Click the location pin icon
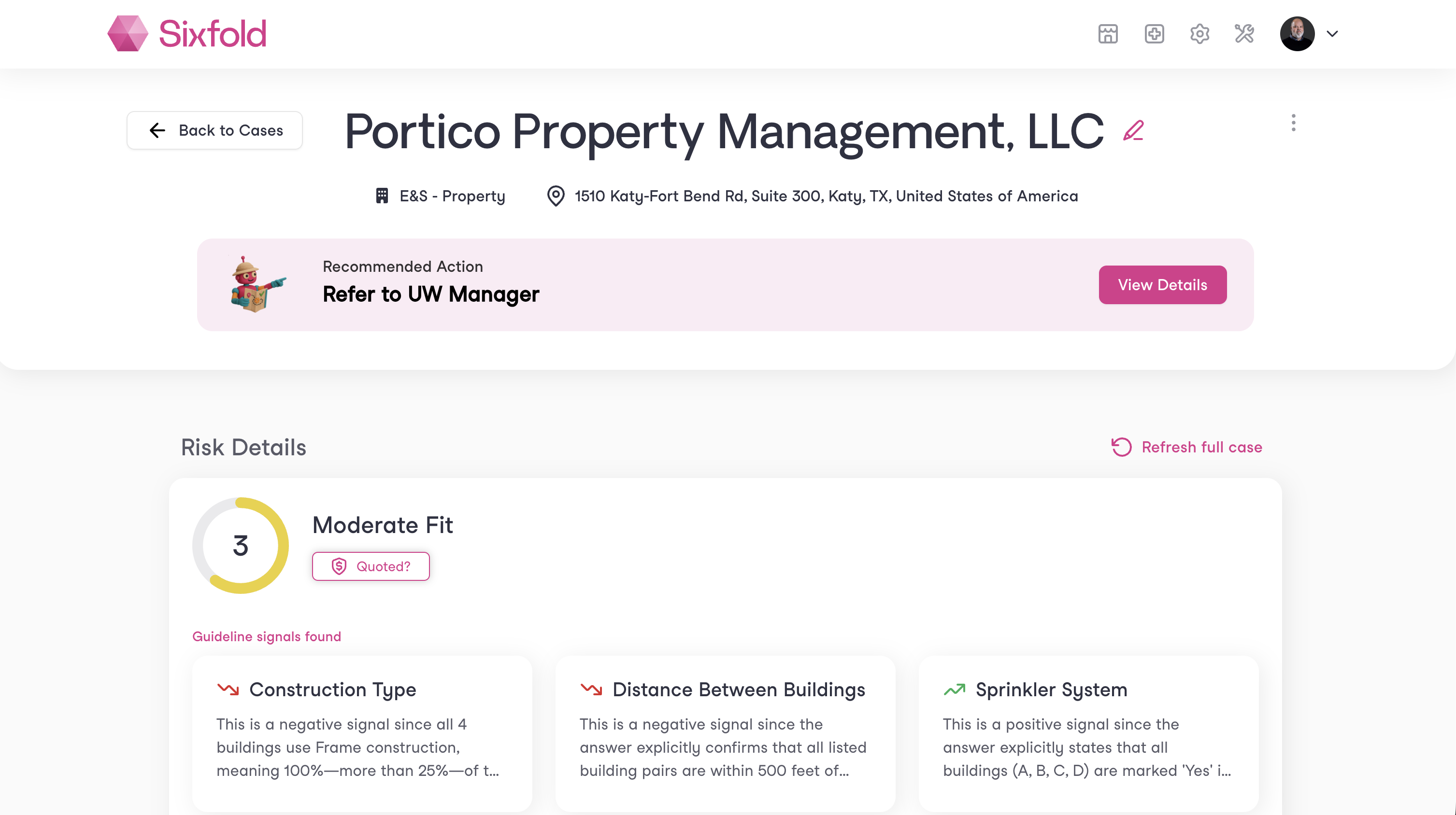Image resolution: width=1456 pixels, height=815 pixels. tap(556, 196)
